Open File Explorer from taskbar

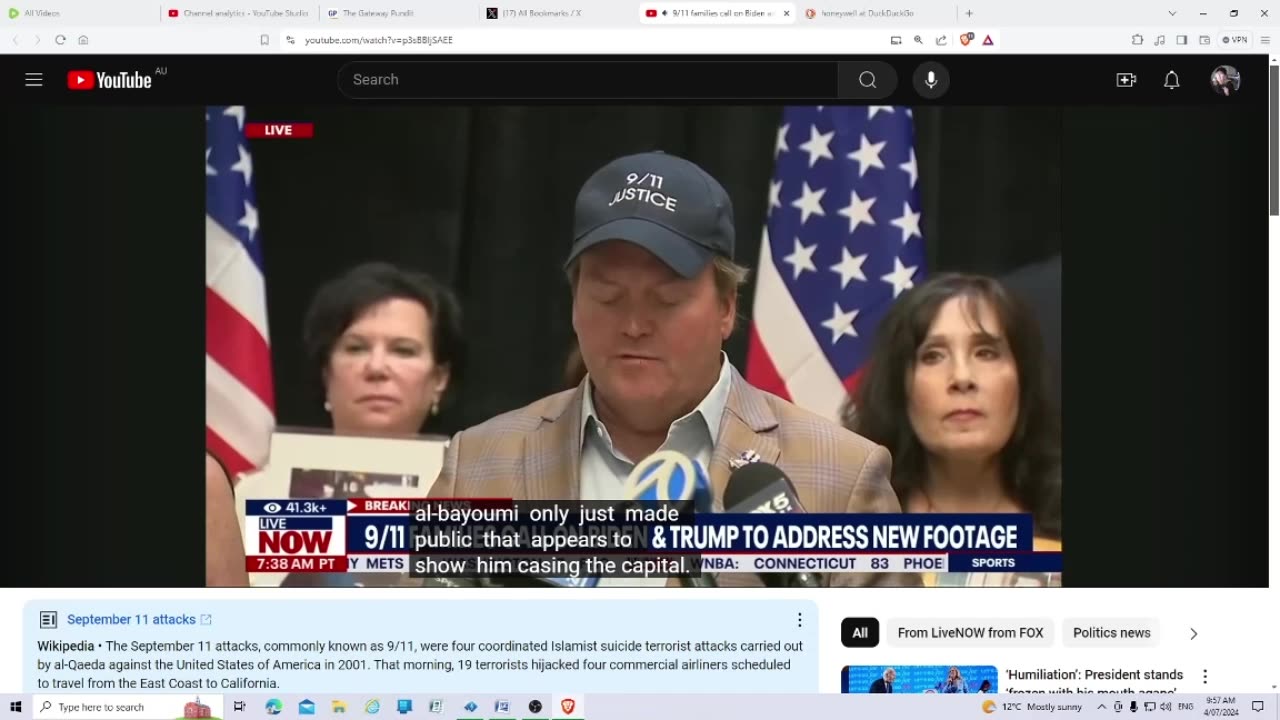tap(340, 707)
